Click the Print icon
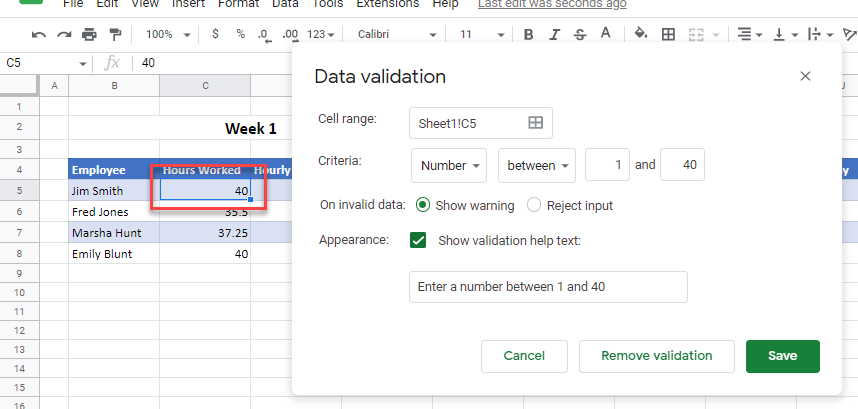 pos(90,35)
